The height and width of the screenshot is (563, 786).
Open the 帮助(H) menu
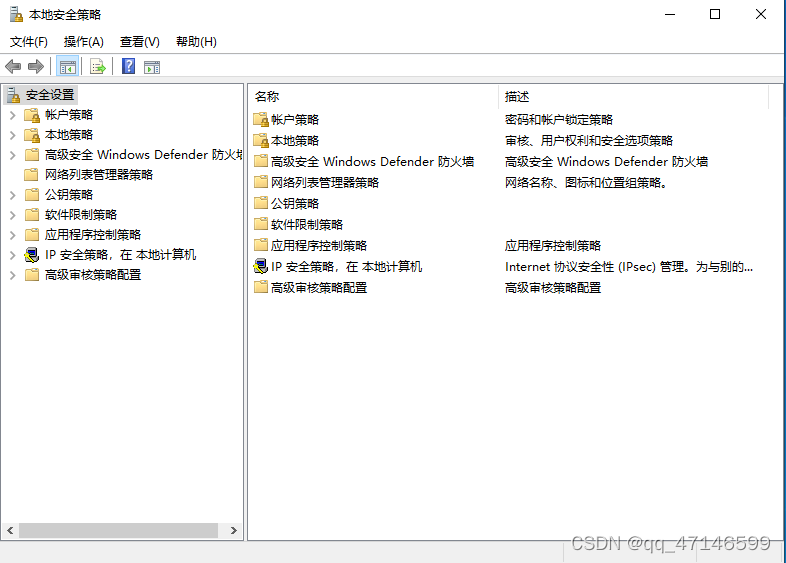[196, 42]
